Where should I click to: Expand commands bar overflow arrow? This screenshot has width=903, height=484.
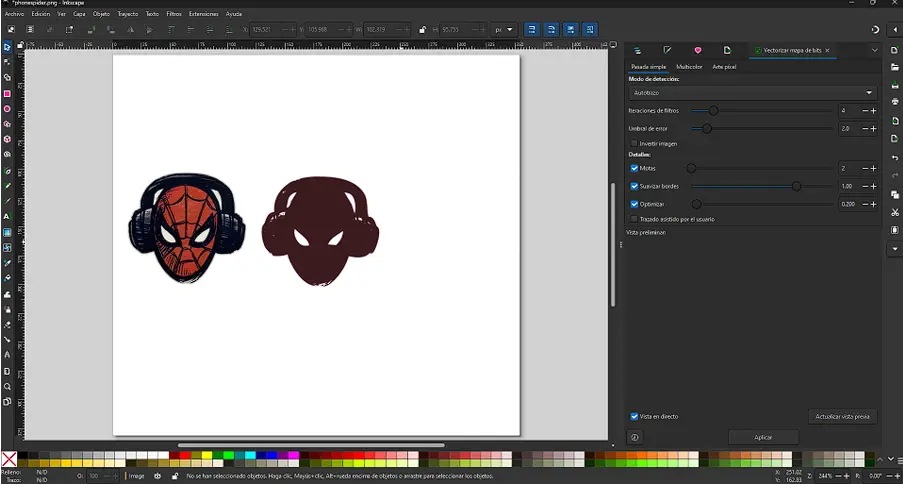tap(894, 248)
